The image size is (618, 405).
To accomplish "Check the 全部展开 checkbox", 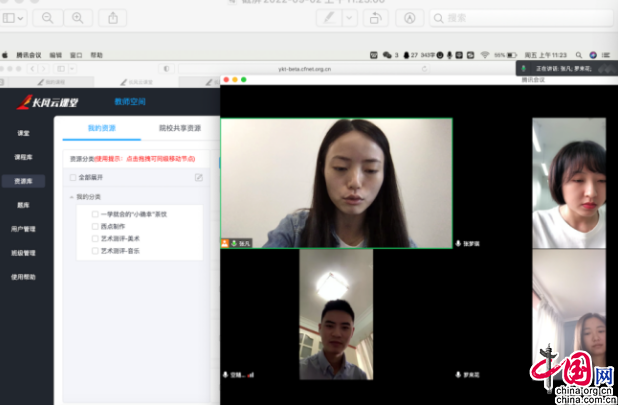I will 73,177.
